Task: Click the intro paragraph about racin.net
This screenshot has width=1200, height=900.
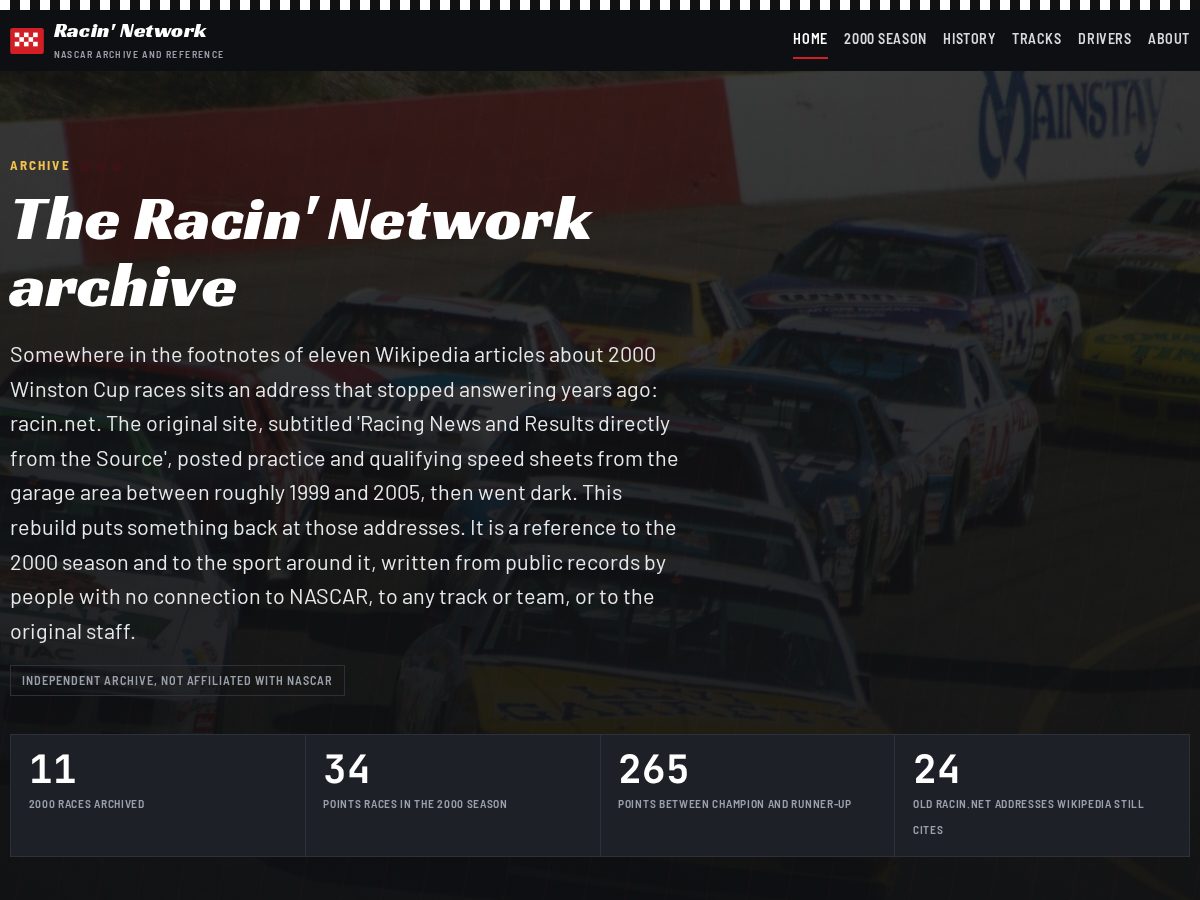Action: 345,492
